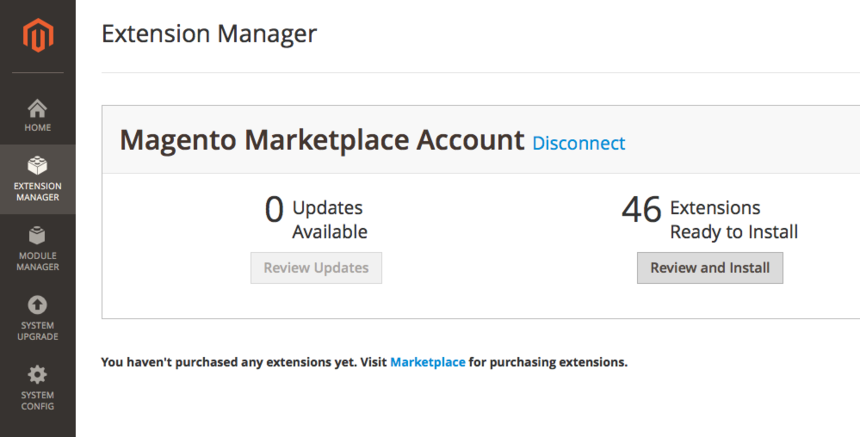Viewport: 860px width, 437px height.
Task: Click the Magento Marketplace Account heading
Action: 322,140
